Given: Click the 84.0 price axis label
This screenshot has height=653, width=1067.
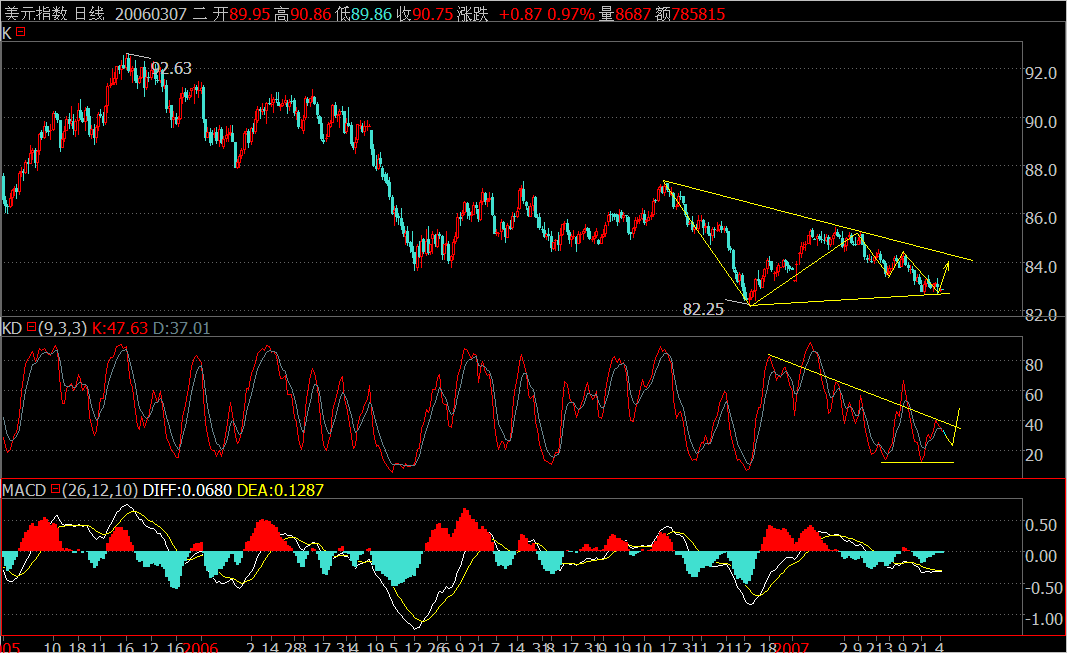Looking at the screenshot, I should pyautogui.click(x=1041, y=267).
